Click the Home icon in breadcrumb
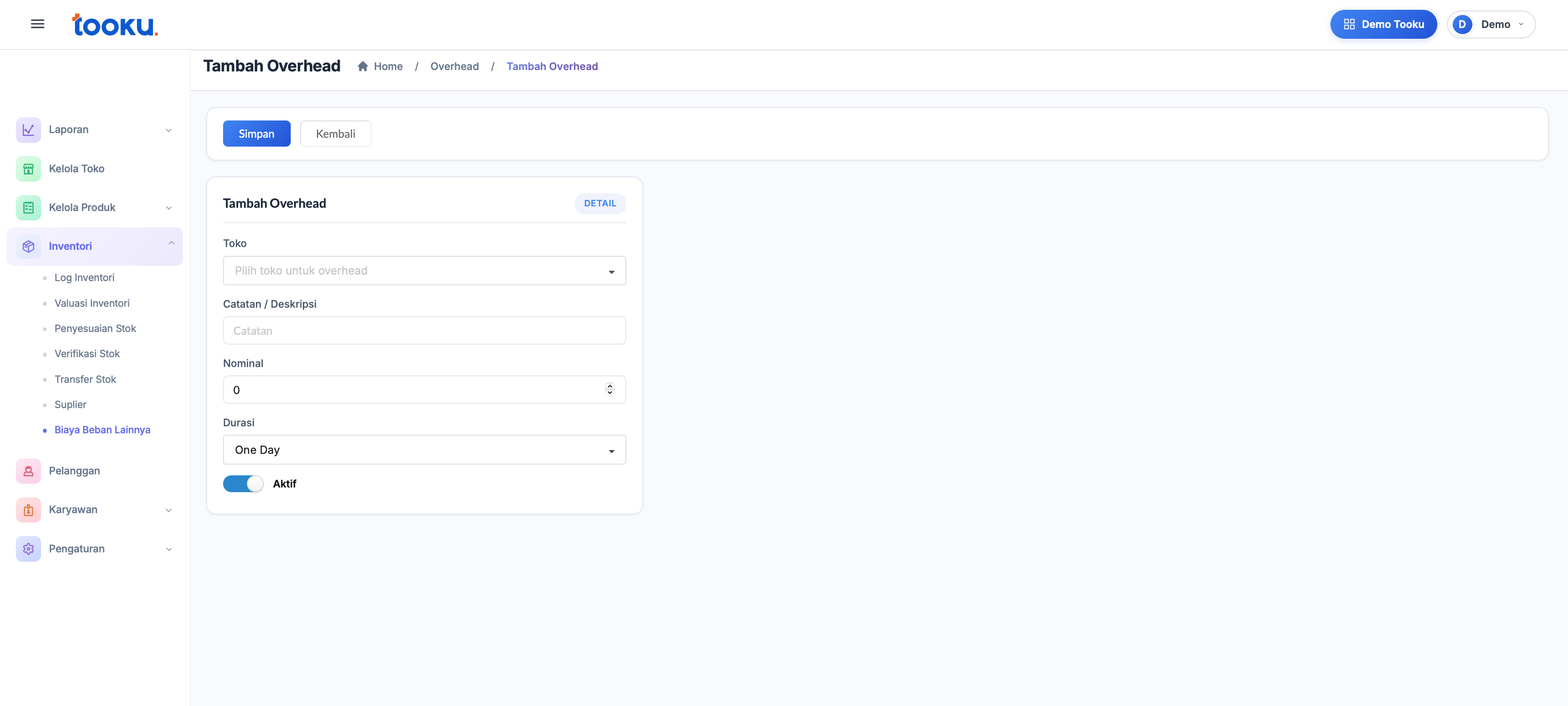This screenshot has width=1568, height=706. [x=363, y=66]
